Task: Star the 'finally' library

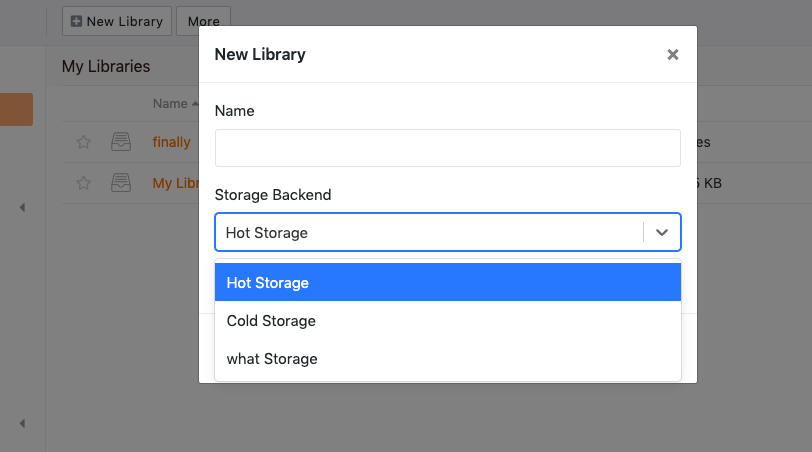Action: coord(84,142)
